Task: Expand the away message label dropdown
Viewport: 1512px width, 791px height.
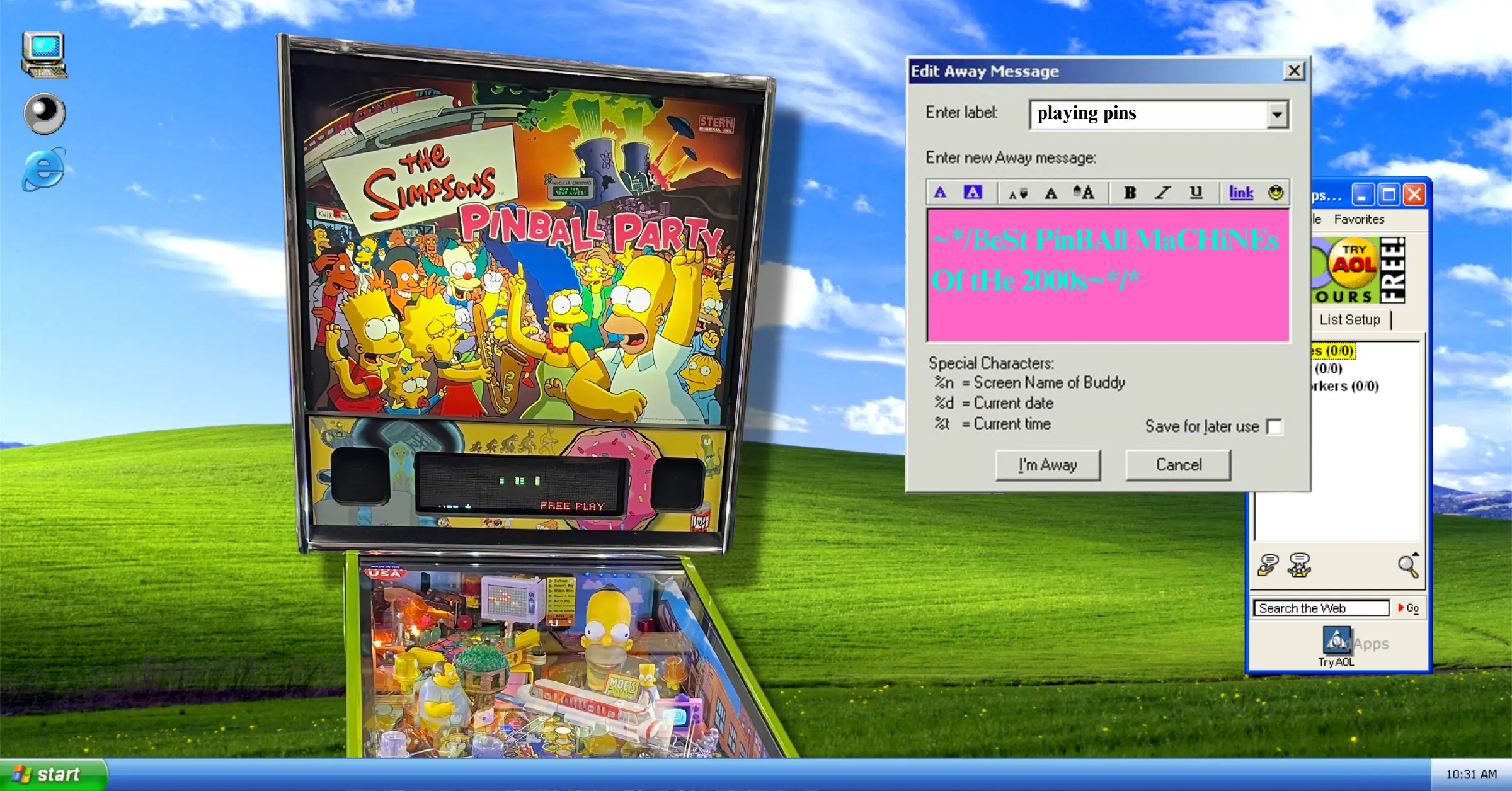Action: pyautogui.click(x=1276, y=114)
